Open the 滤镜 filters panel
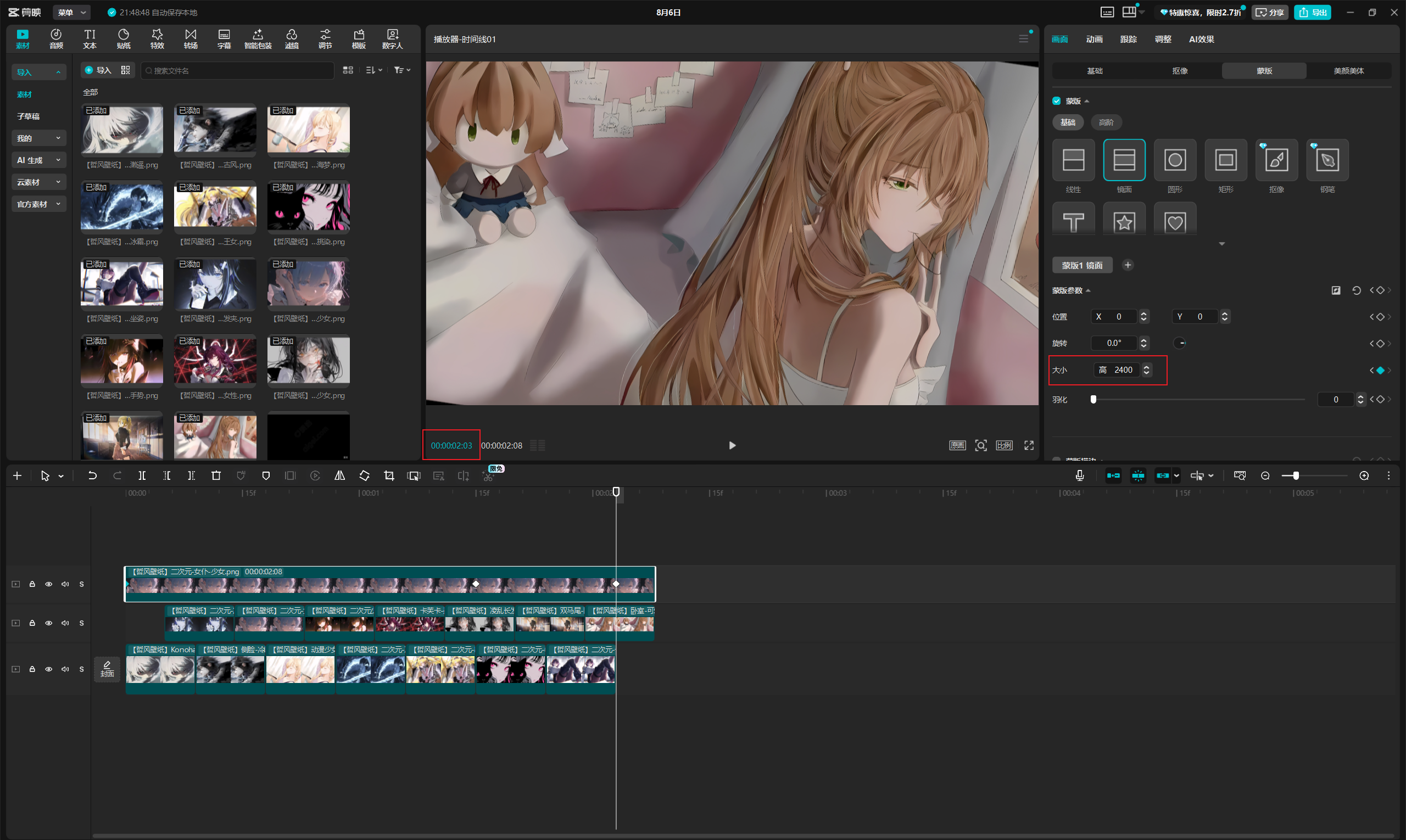Image resolution: width=1406 pixels, height=840 pixels. tap(292, 39)
